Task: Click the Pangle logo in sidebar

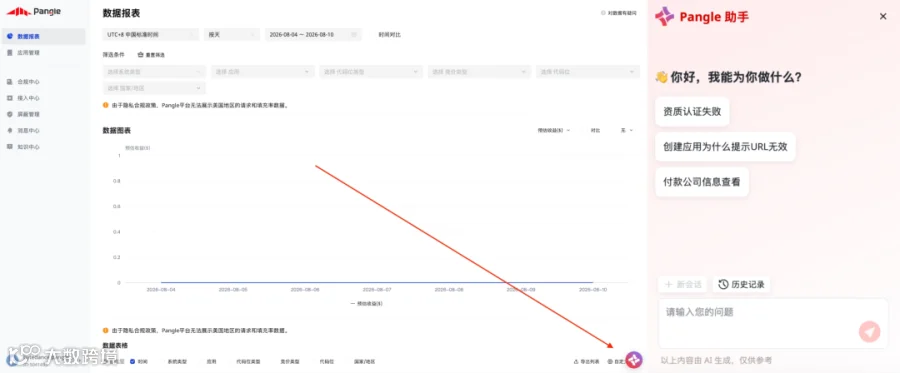Action: pos(33,11)
